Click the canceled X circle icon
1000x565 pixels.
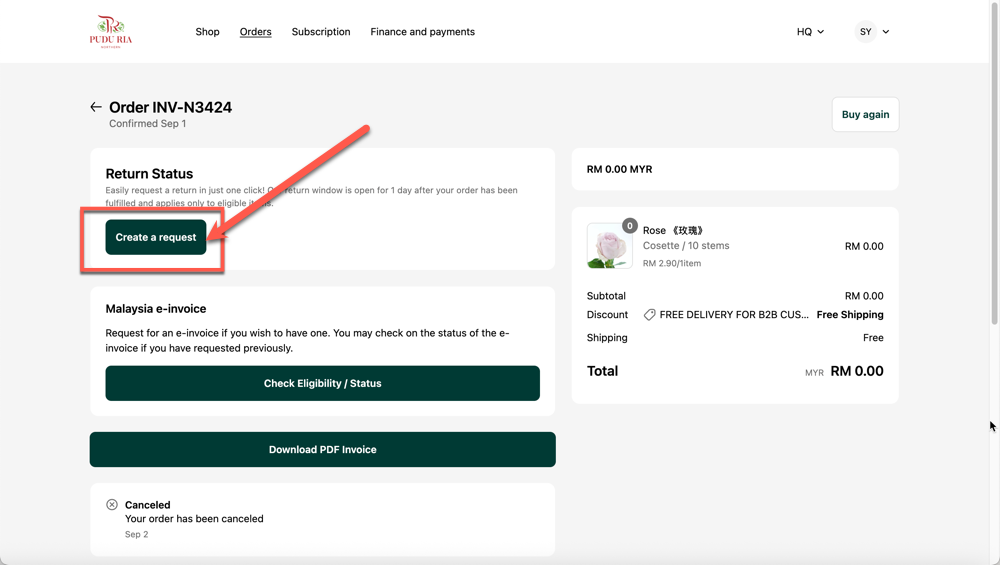pyautogui.click(x=112, y=505)
